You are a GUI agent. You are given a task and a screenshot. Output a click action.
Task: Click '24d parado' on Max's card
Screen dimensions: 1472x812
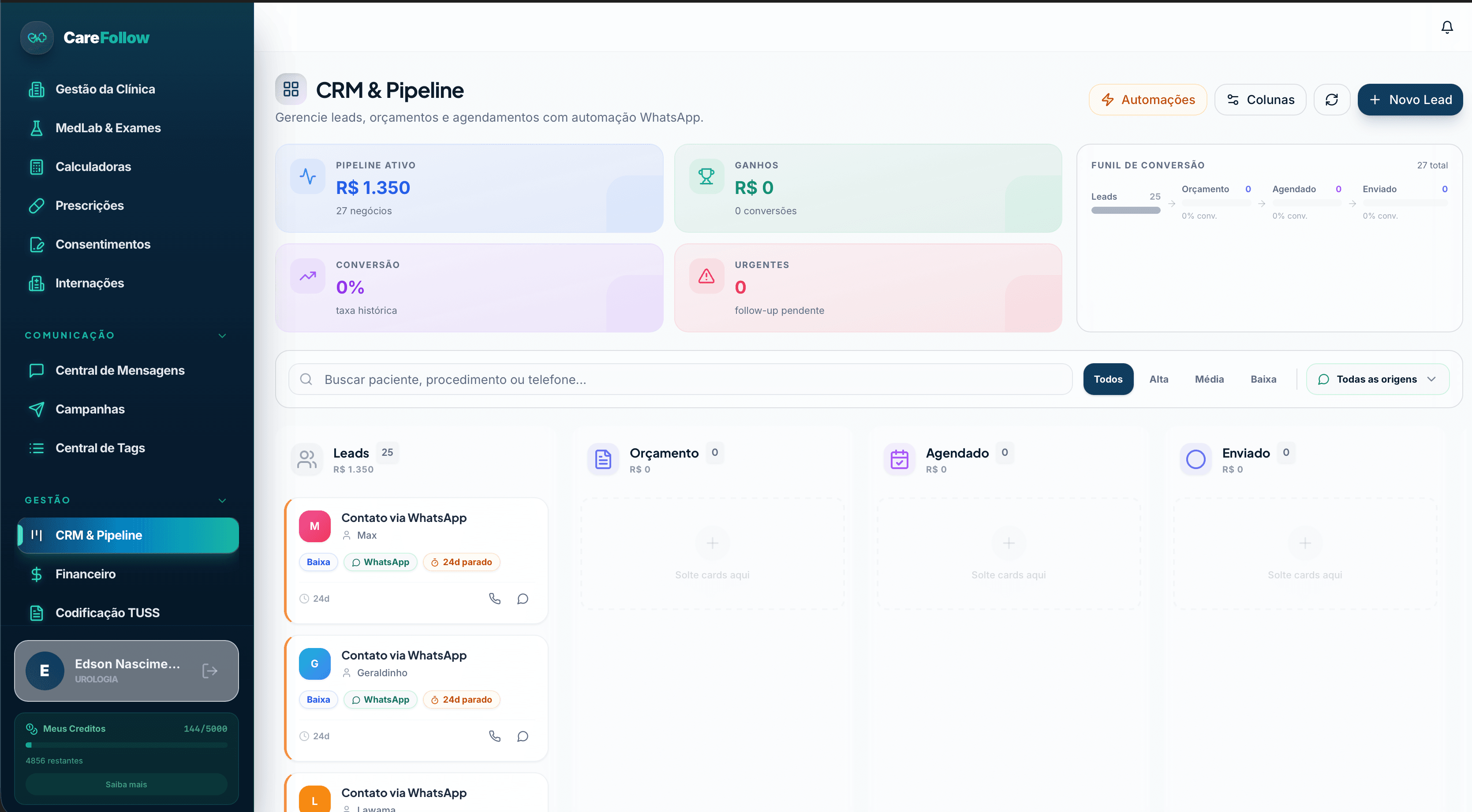point(461,562)
